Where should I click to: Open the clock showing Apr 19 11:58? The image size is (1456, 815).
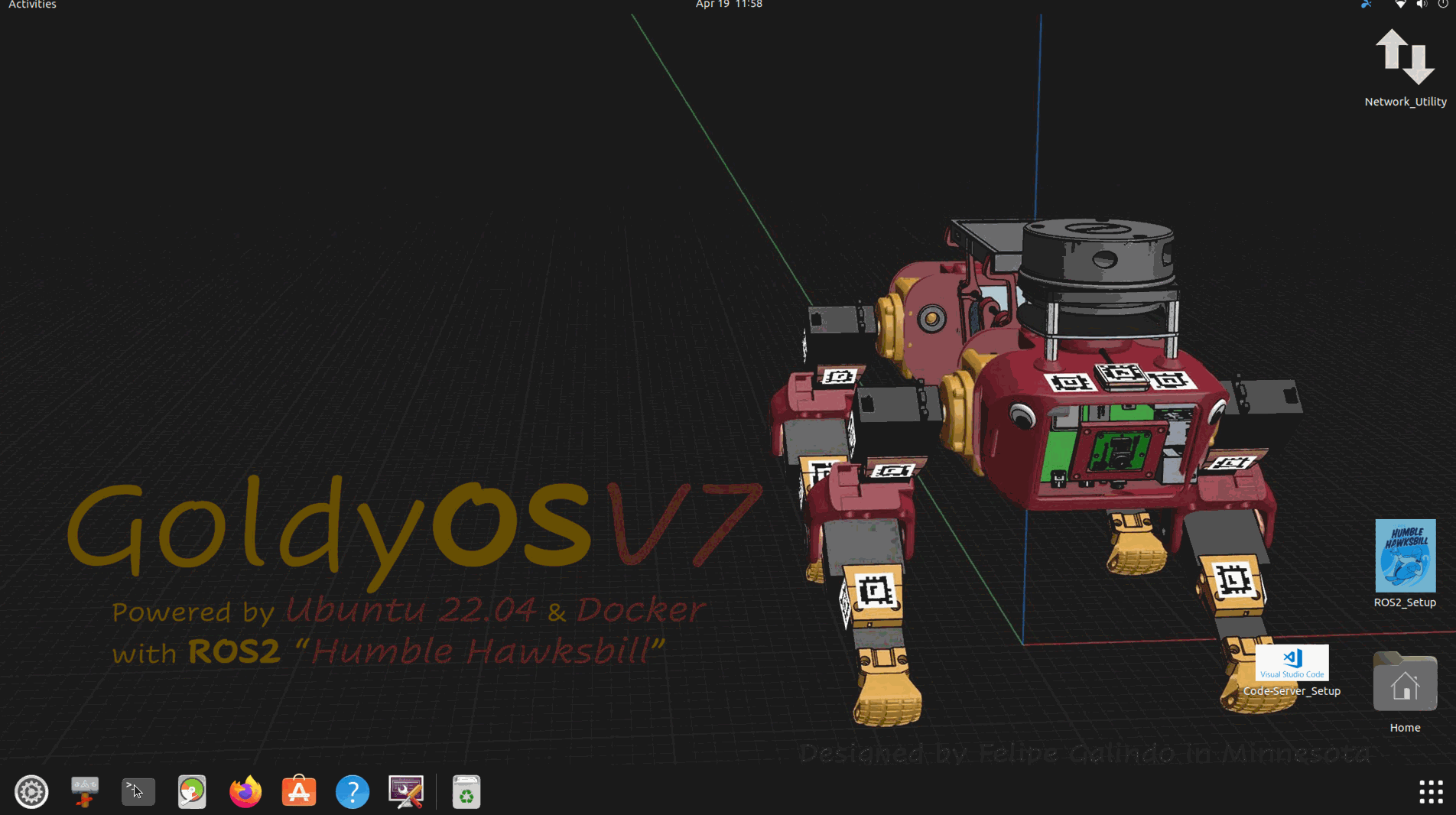click(729, 5)
